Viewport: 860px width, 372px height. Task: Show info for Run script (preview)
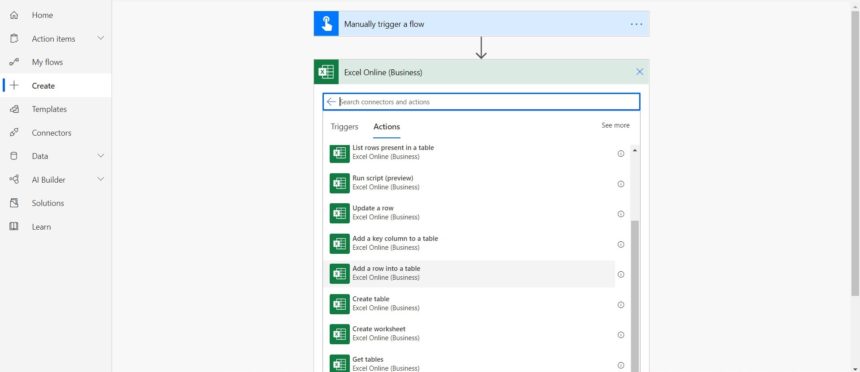621,184
